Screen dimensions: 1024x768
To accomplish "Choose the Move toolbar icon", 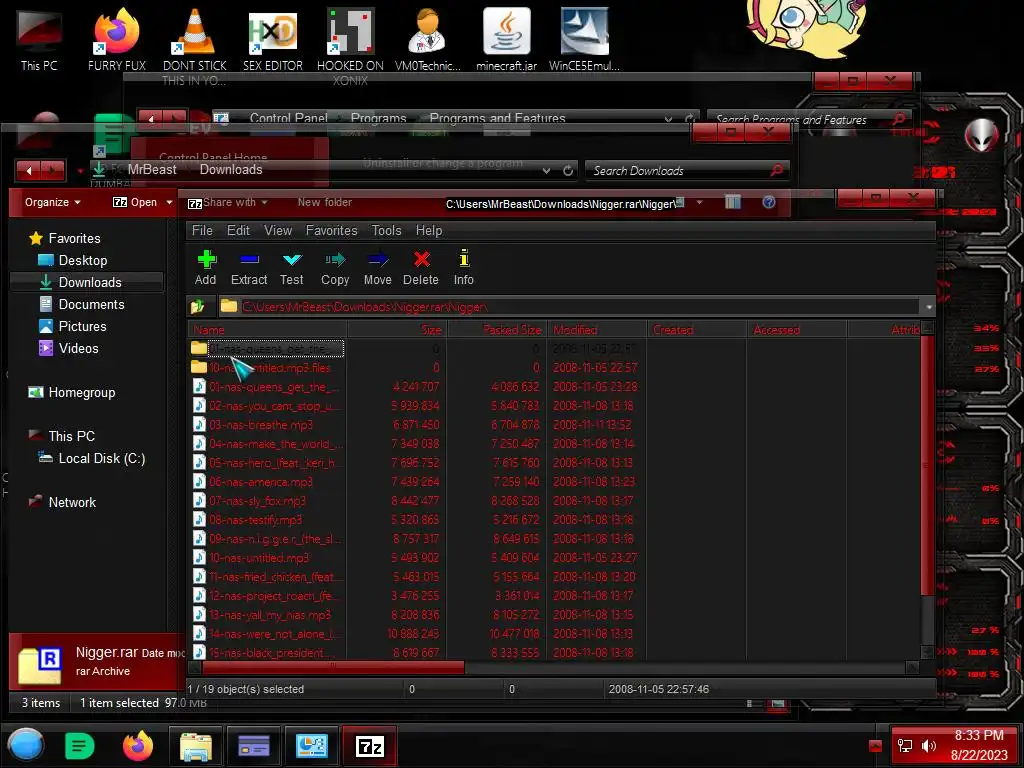I will point(377,268).
